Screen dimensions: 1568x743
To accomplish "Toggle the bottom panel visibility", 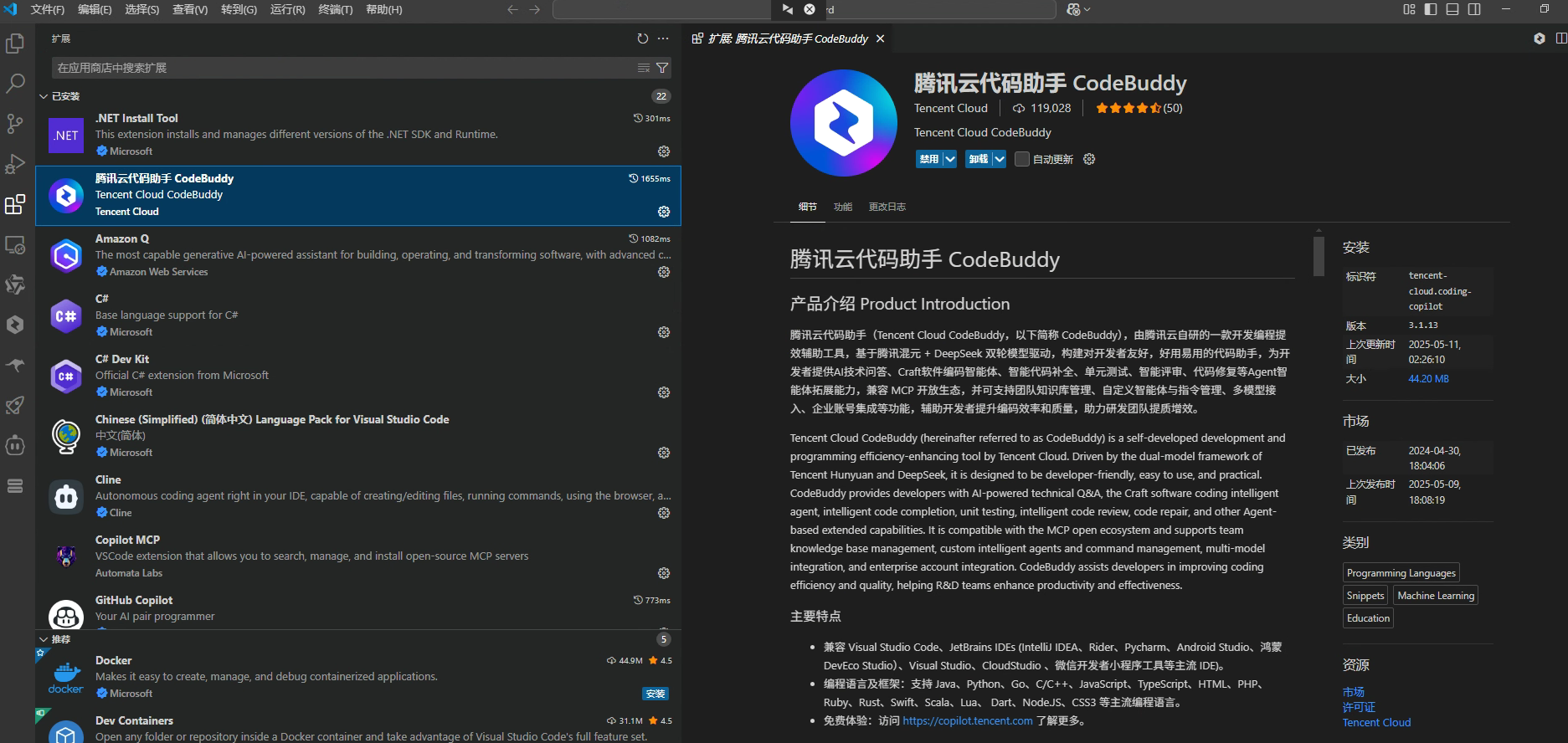I will [x=1452, y=9].
